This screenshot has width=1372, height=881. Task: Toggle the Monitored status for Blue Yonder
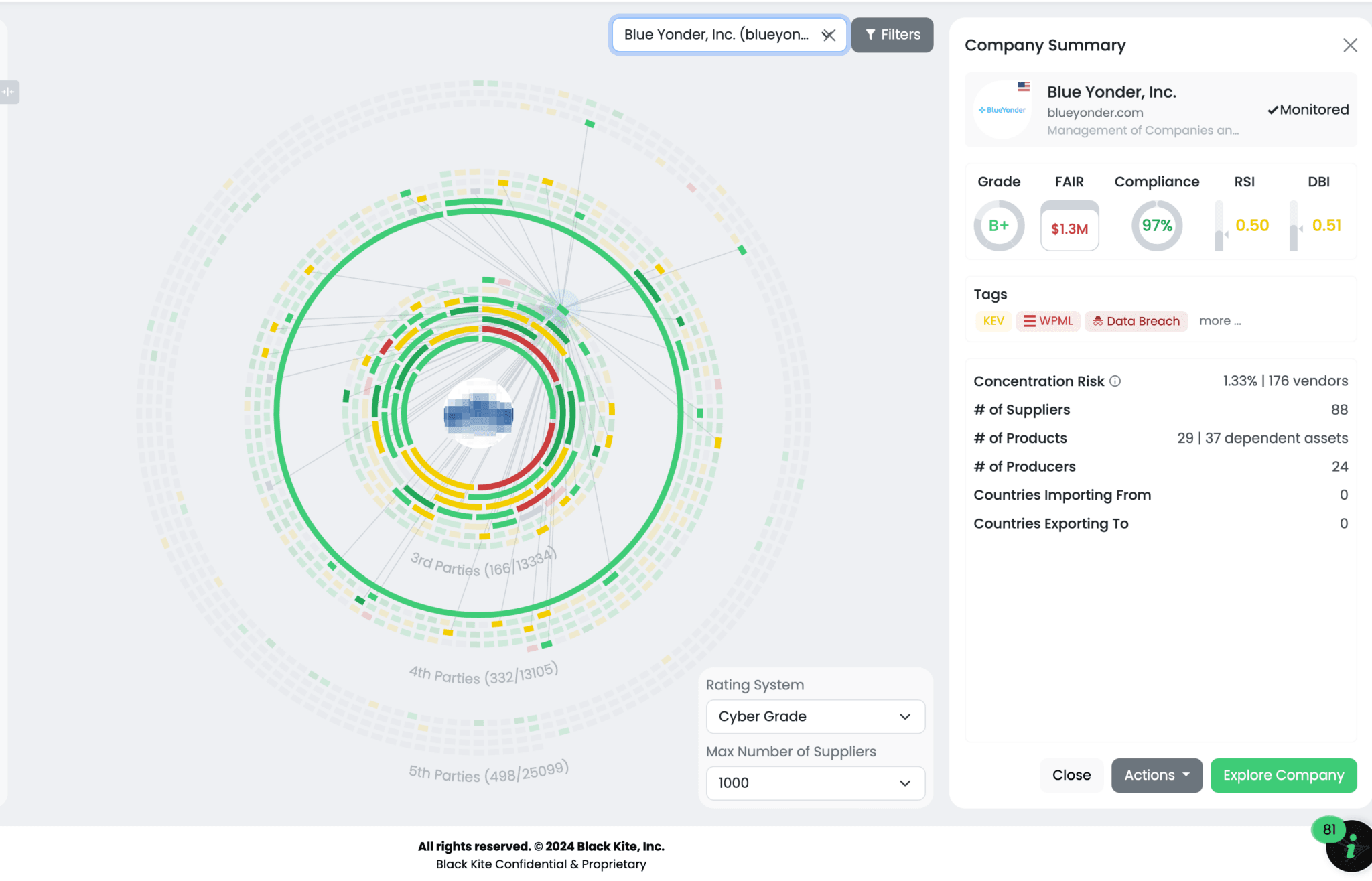click(1307, 109)
